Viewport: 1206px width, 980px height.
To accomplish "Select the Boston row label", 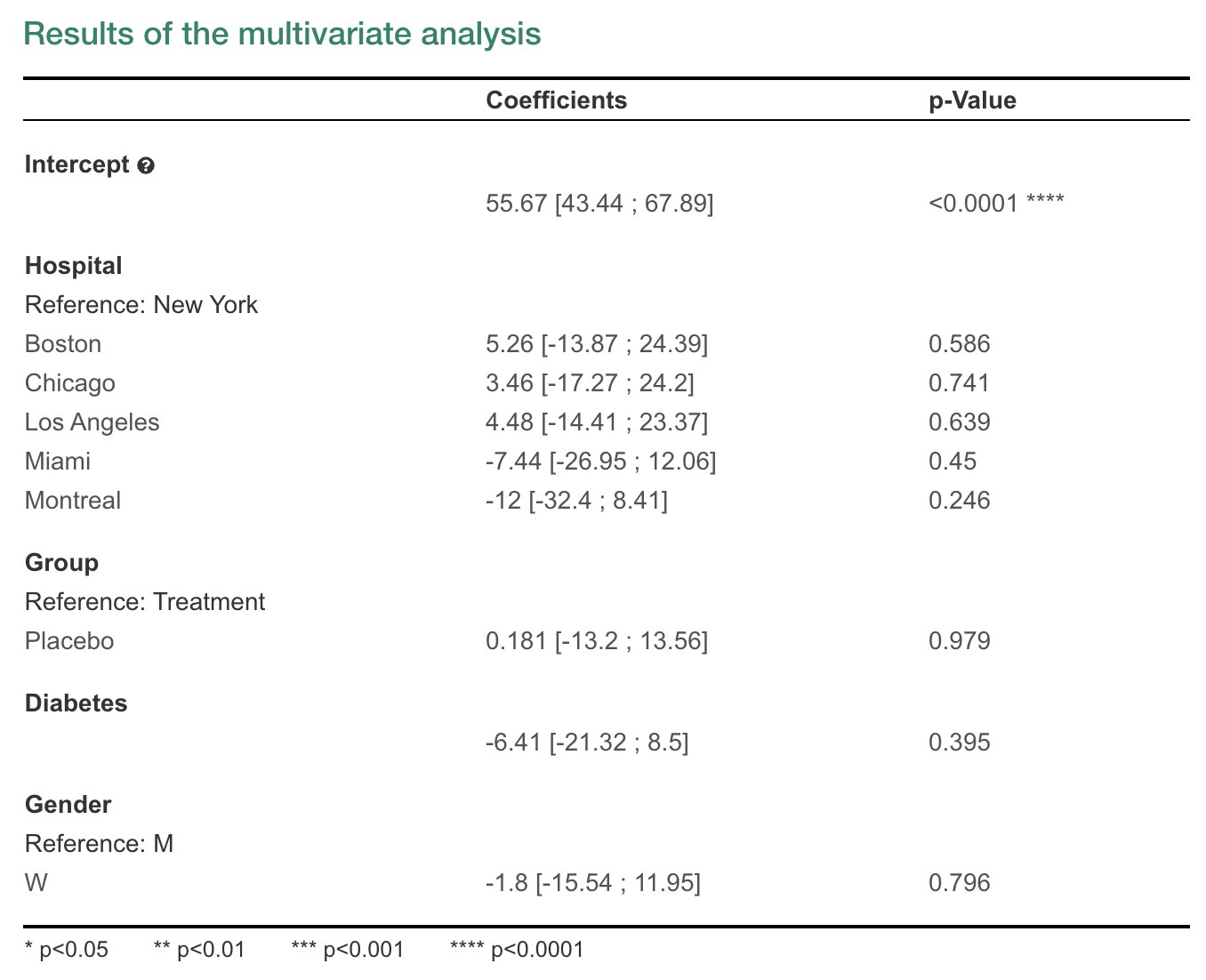I will [x=63, y=344].
